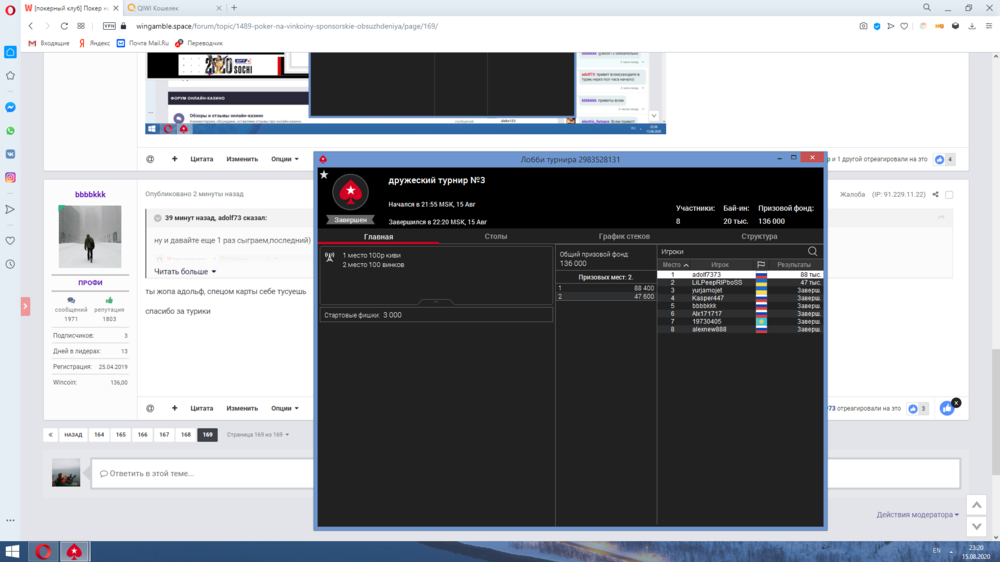The width and height of the screenshot is (1000, 562).
Task: Open Messenger in the Opera sidebar
Action: point(10,107)
